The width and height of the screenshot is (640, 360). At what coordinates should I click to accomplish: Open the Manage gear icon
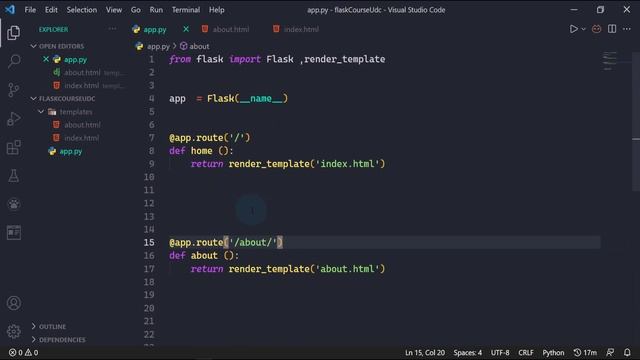tap(13, 331)
